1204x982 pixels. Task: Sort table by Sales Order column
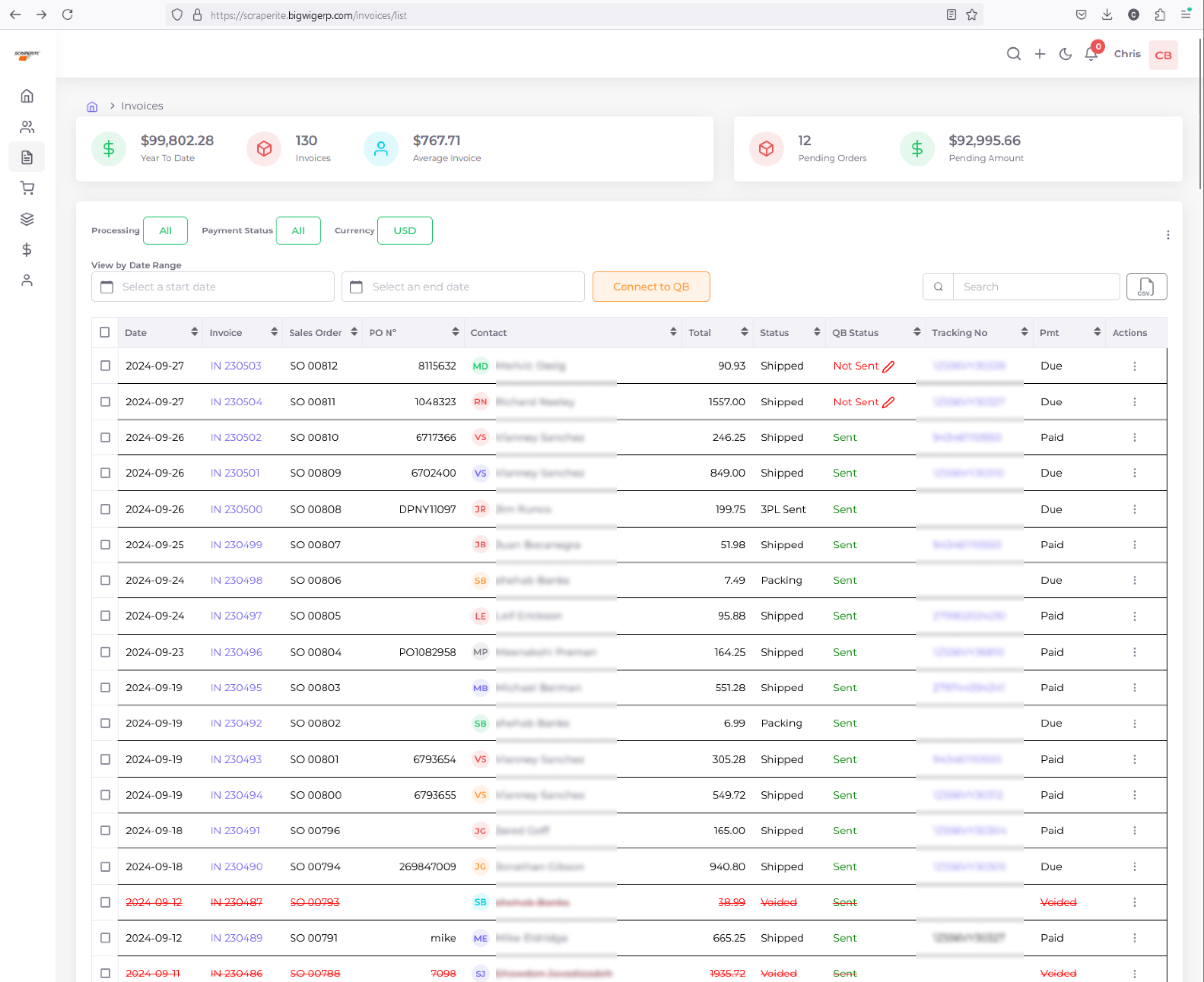coord(354,332)
